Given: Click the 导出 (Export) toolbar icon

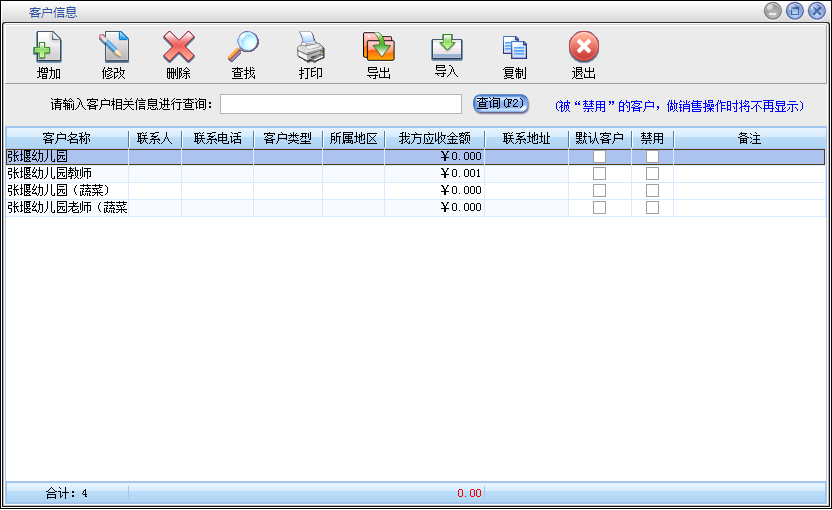Looking at the screenshot, I should (378, 48).
